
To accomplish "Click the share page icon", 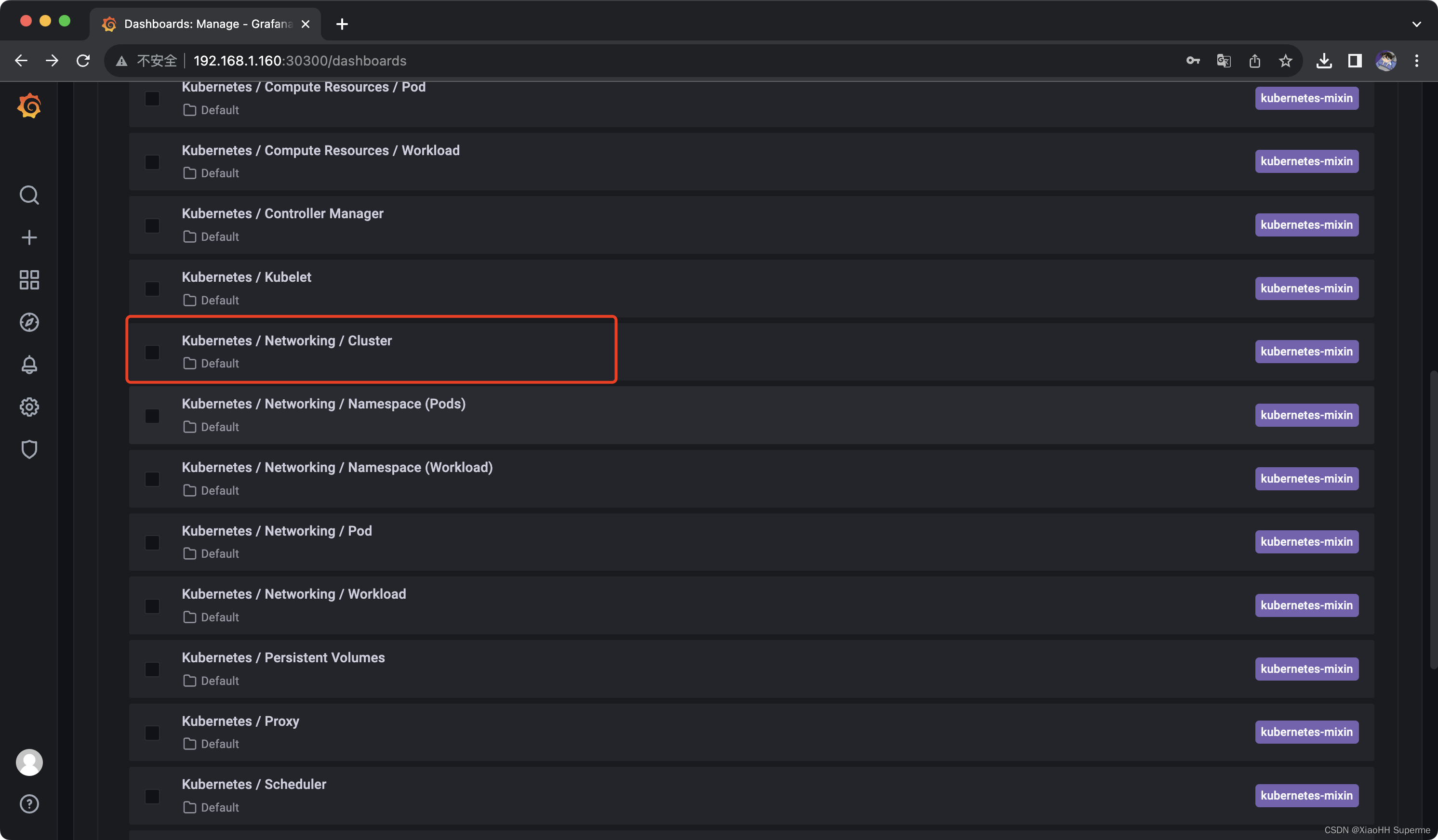I will tap(1254, 61).
